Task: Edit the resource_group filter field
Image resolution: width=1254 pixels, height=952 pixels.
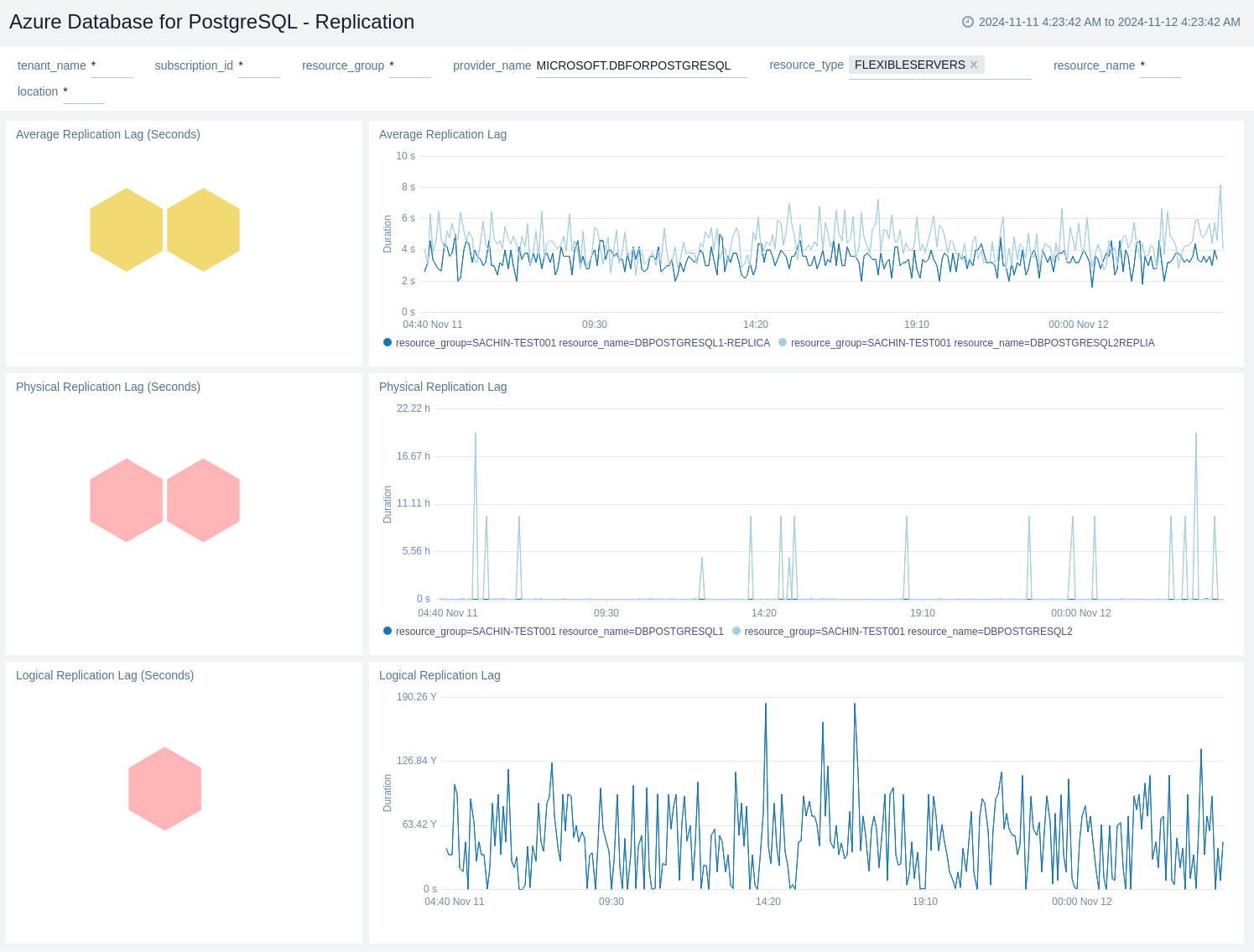Action: [410, 65]
